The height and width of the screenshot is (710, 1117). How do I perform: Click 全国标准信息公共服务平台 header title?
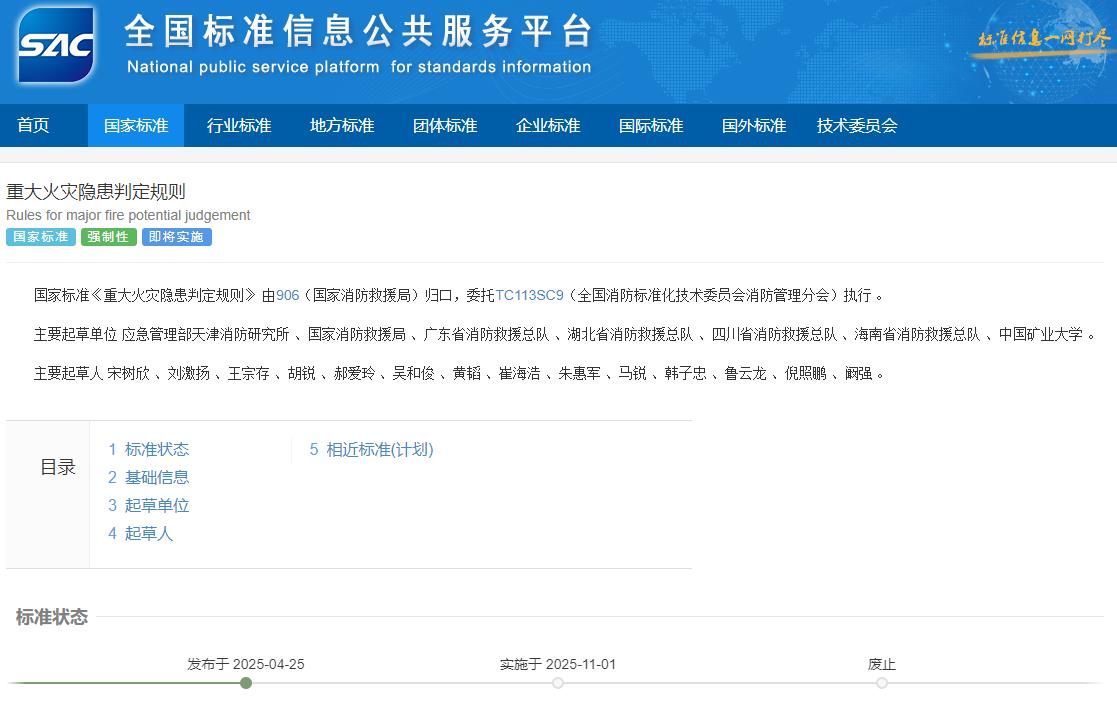[358, 31]
